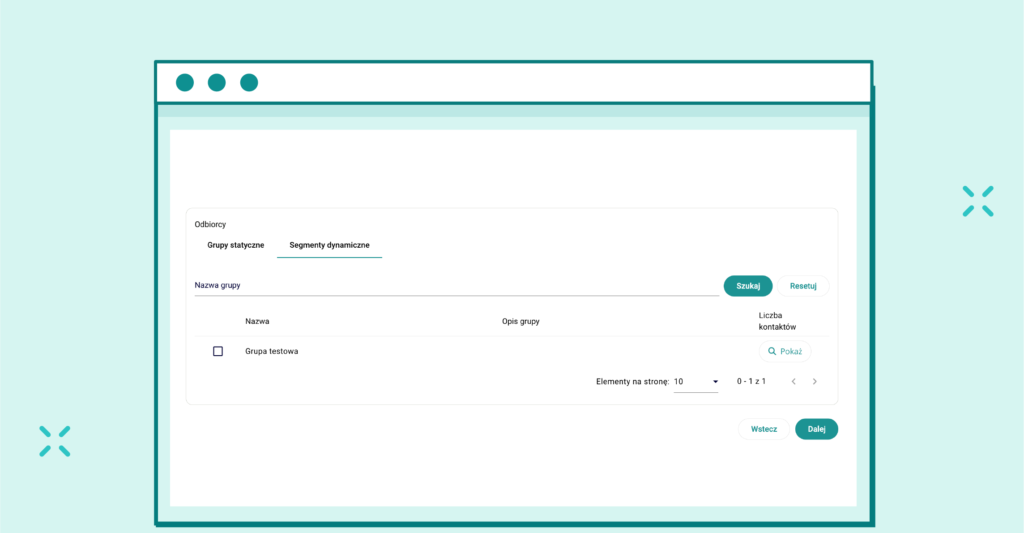Image resolution: width=1024 pixels, height=533 pixels.
Task: Click the Liczba kontaktów column header
Action: (x=777, y=321)
